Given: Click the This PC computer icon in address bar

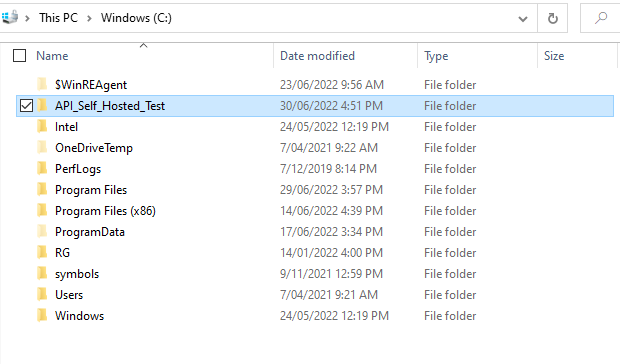Looking at the screenshot, I should (9, 17).
